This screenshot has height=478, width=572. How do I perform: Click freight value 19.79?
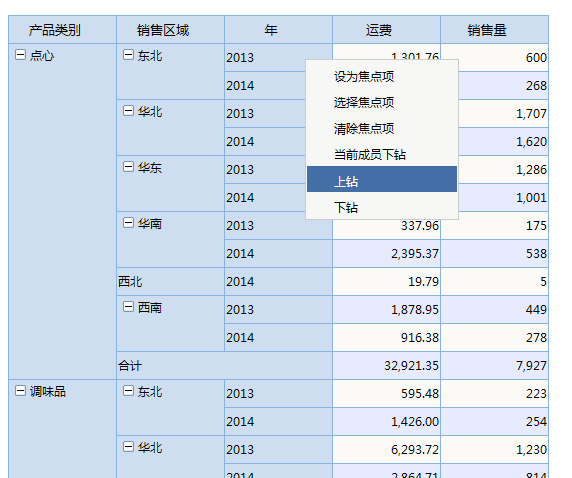(386, 281)
